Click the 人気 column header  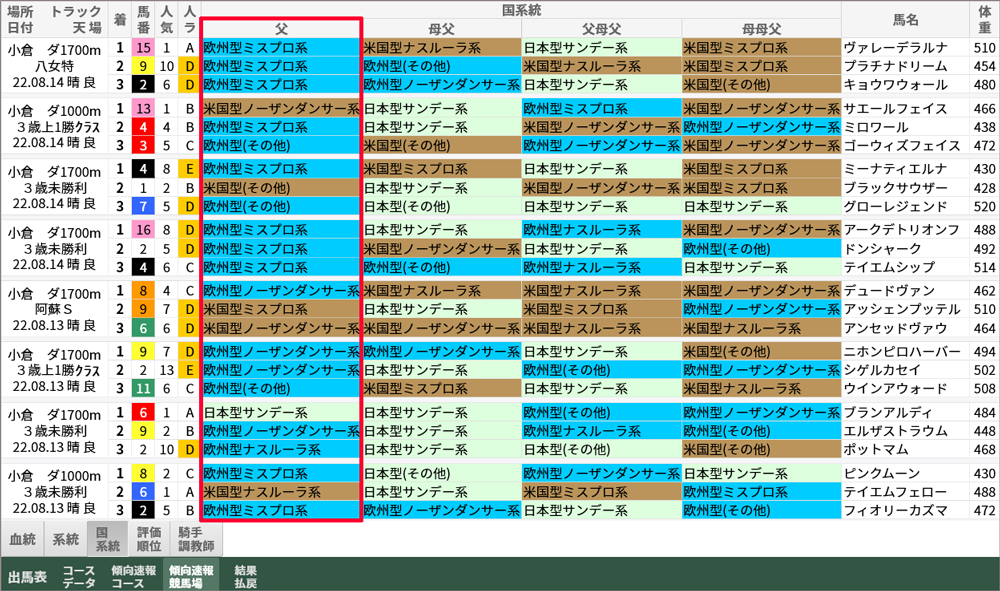tap(166, 20)
